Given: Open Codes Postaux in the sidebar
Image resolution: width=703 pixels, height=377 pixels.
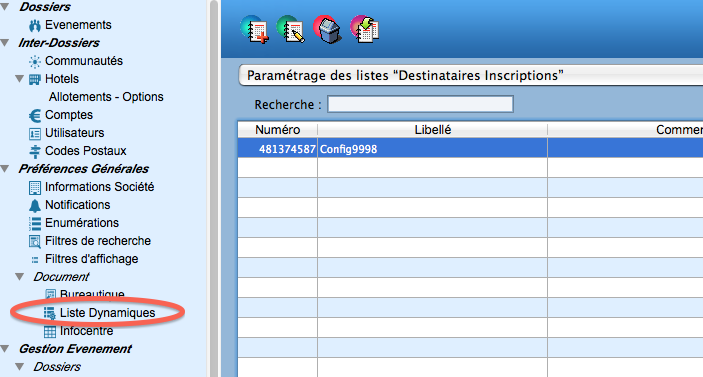Looking at the screenshot, I should point(86,151).
